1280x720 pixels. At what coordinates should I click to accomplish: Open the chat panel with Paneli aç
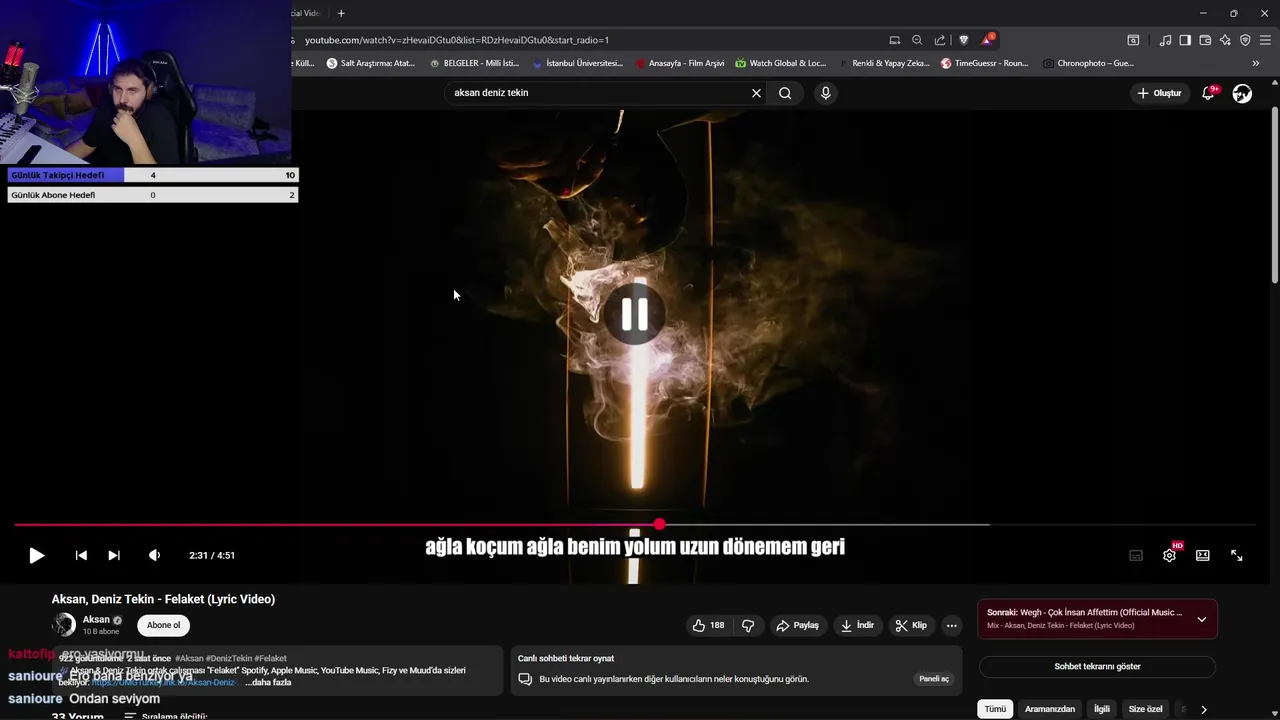coord(934,679)
